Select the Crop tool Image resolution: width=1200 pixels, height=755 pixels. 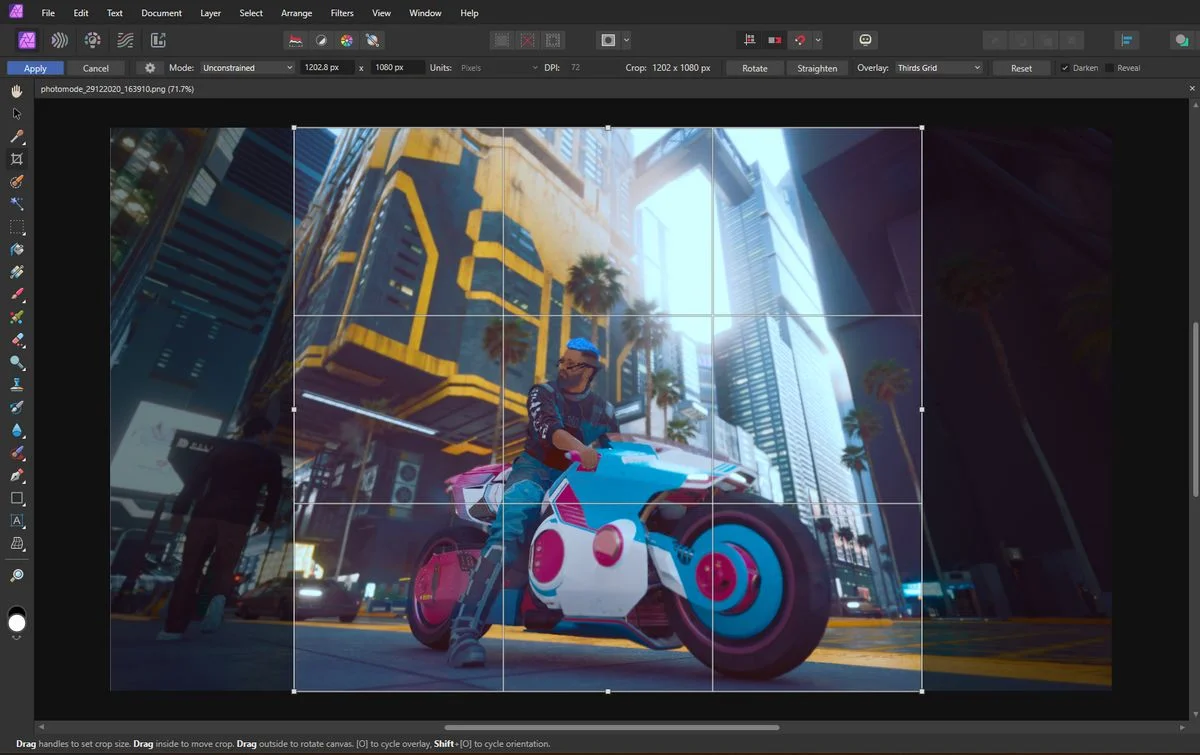(17, 159)
